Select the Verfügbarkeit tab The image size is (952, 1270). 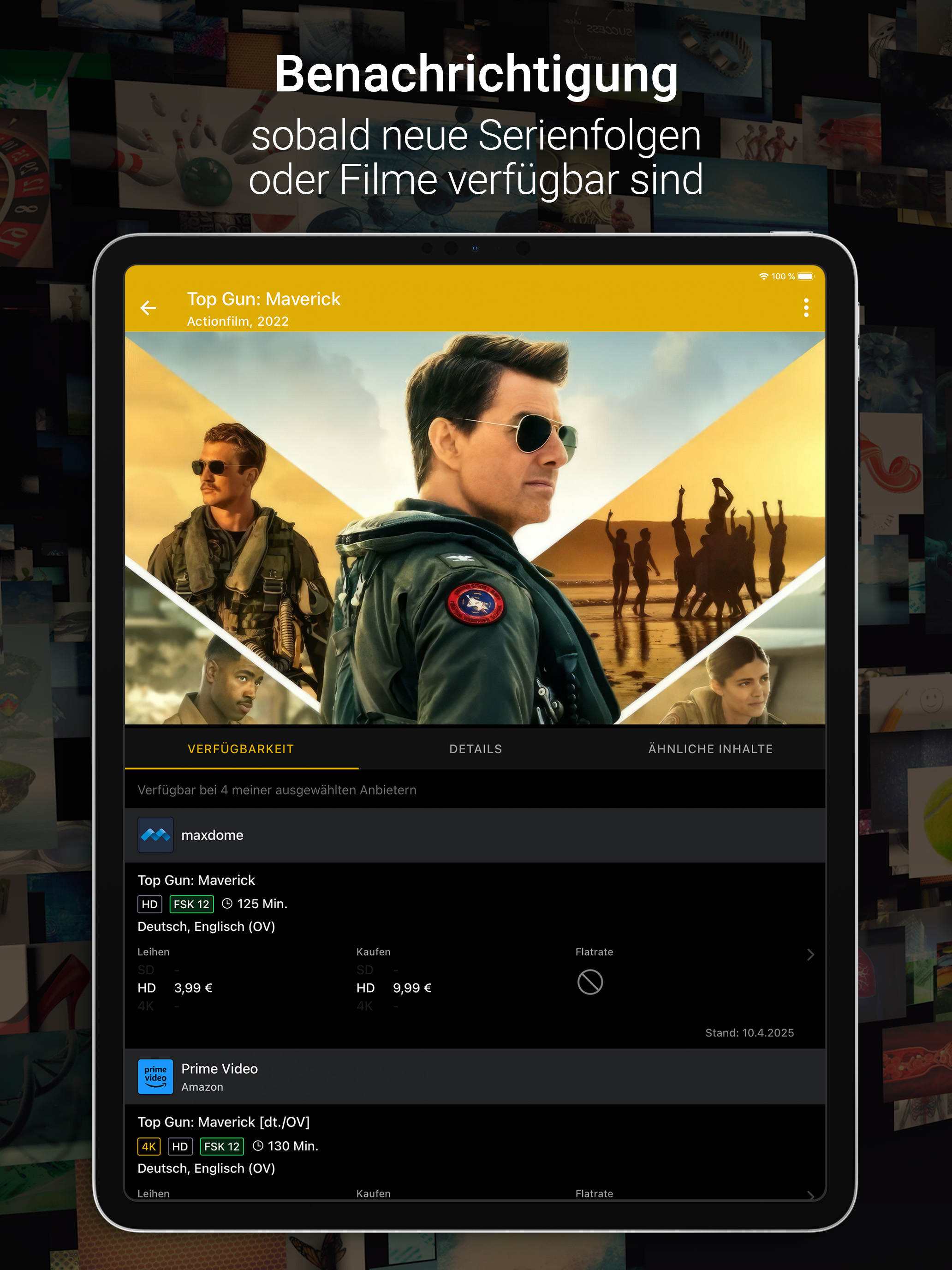[240, 749]
